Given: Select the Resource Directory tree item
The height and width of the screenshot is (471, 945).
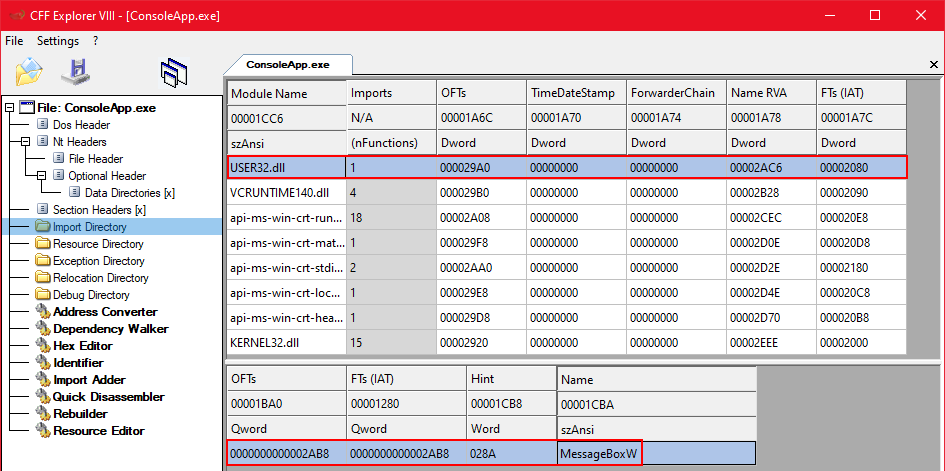Looking at the screenshot, I should pyautogui.click(x=98, y=243).
